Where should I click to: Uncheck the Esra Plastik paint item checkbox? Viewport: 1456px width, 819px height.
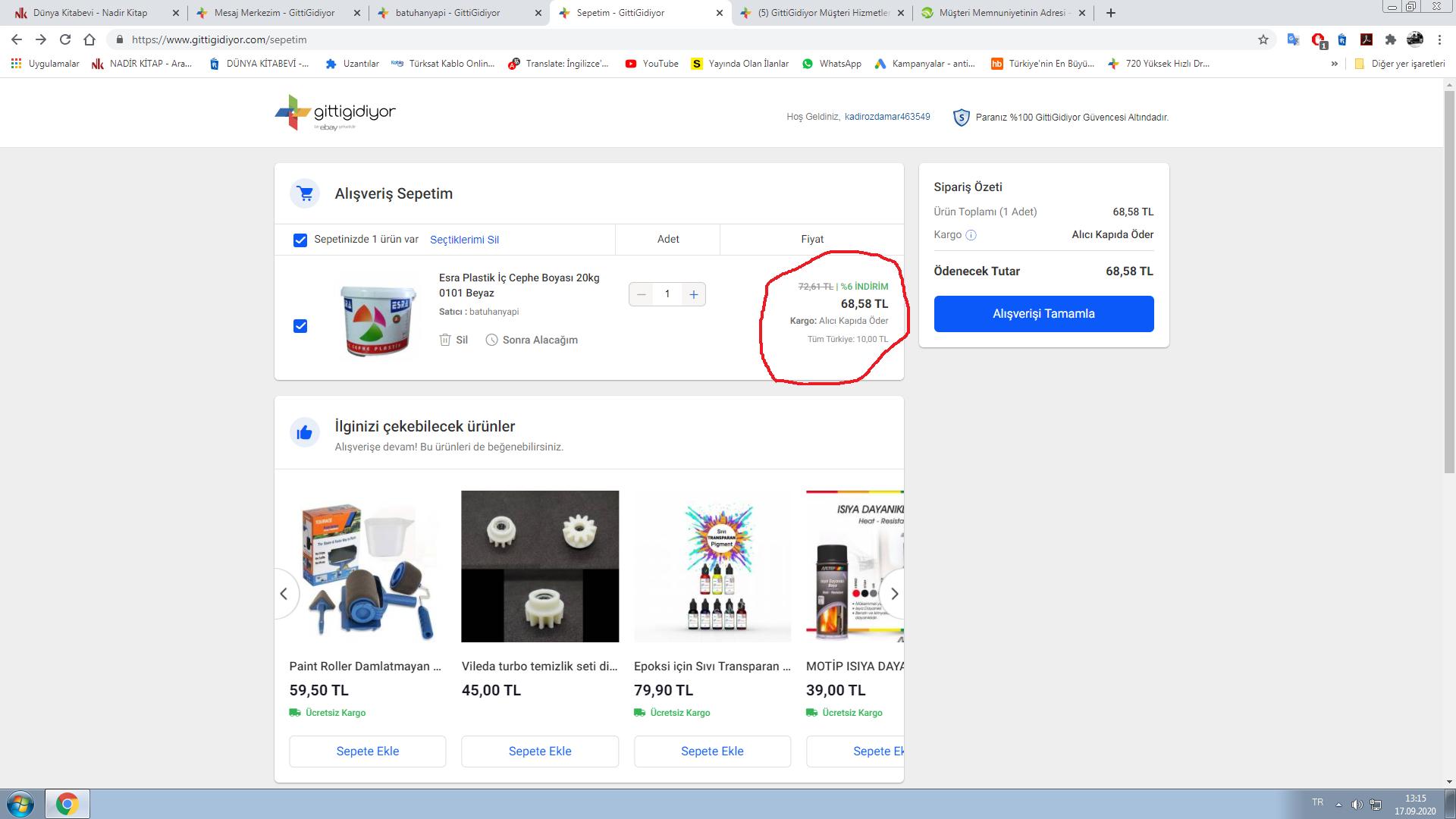pyautogui.click(x=300, y=326)
